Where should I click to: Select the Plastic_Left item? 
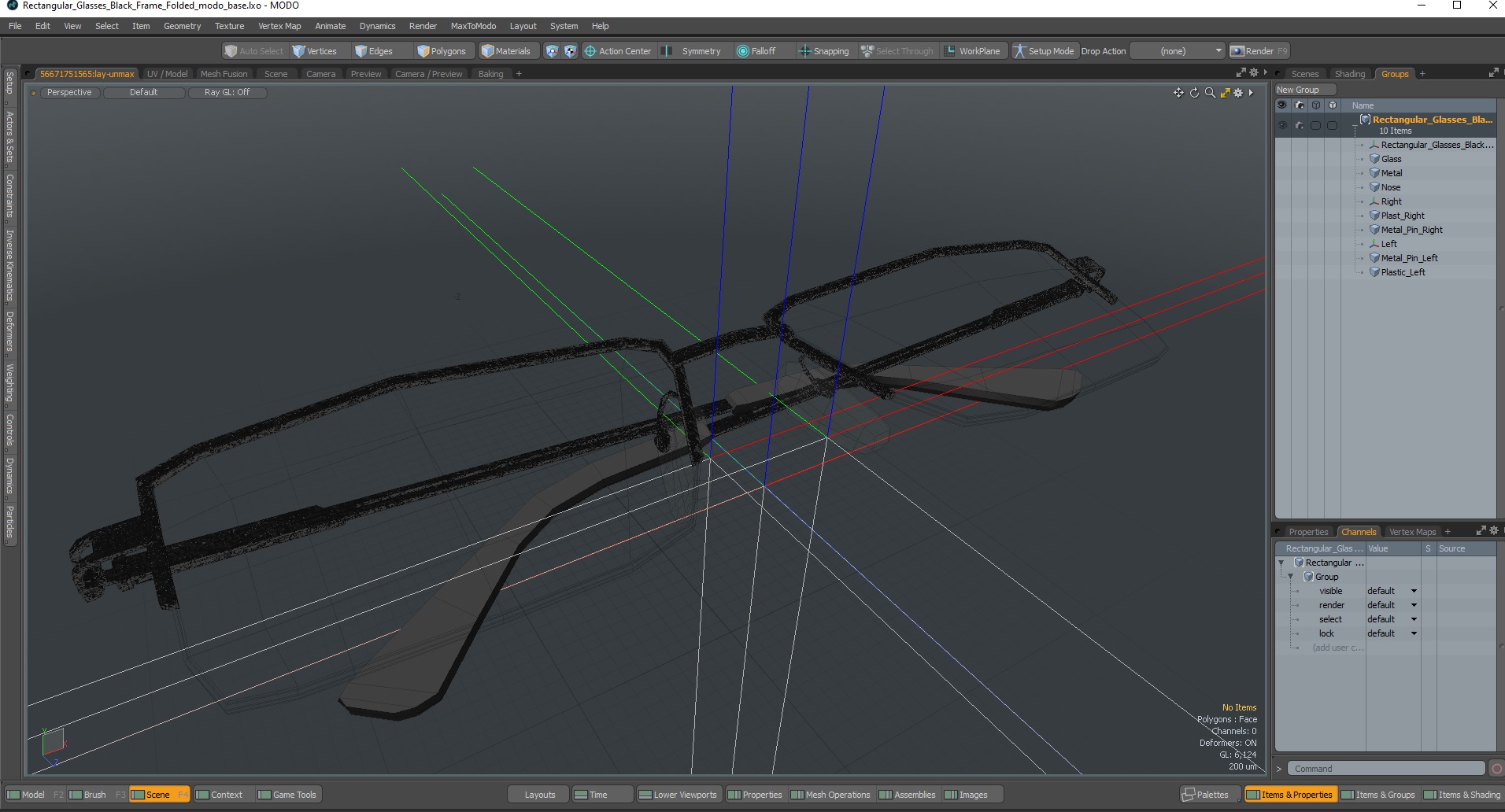(1403, 272)
